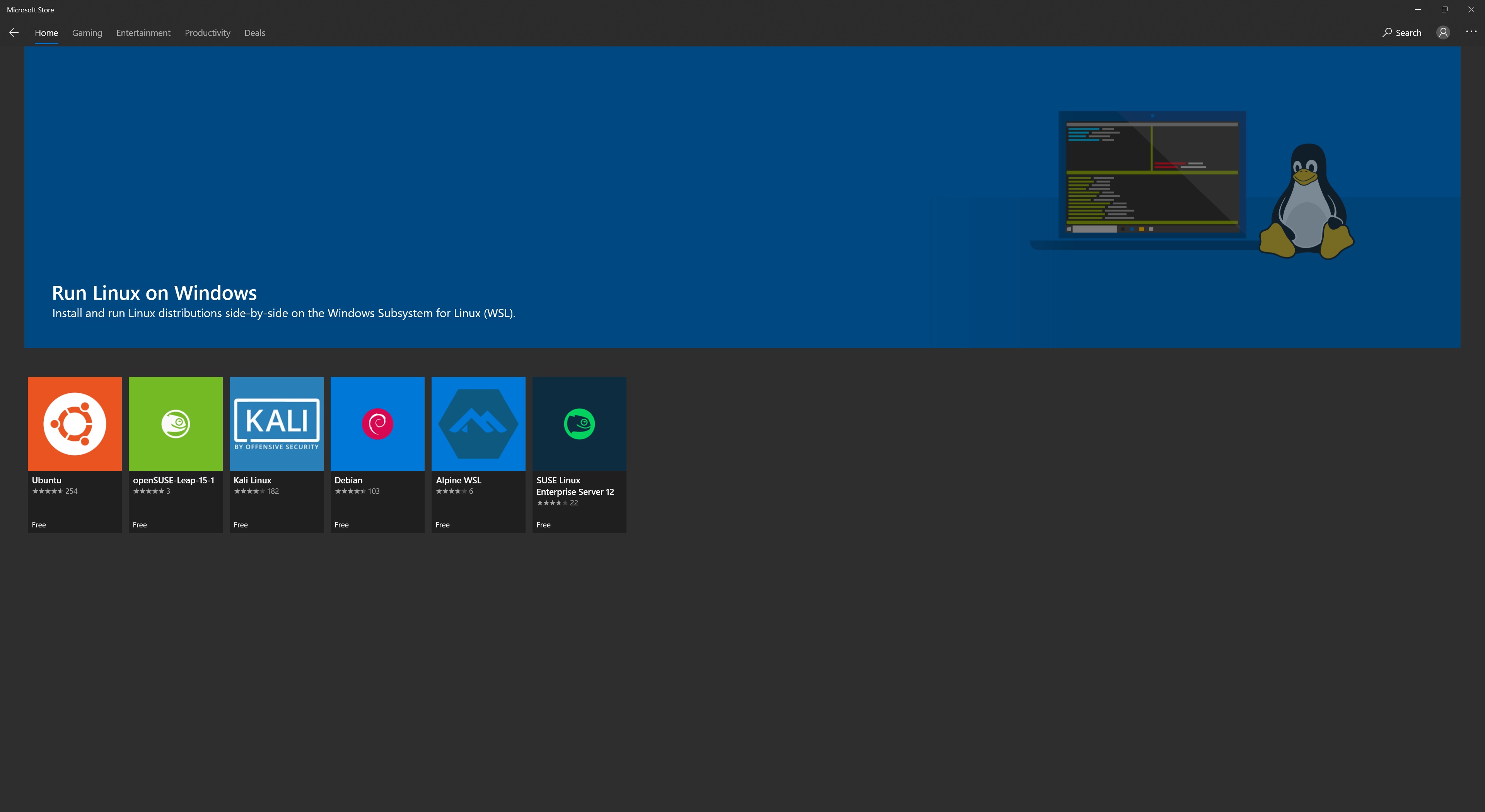Click Ubuntu's 254 ratings stars

click(x=55, y=491)
